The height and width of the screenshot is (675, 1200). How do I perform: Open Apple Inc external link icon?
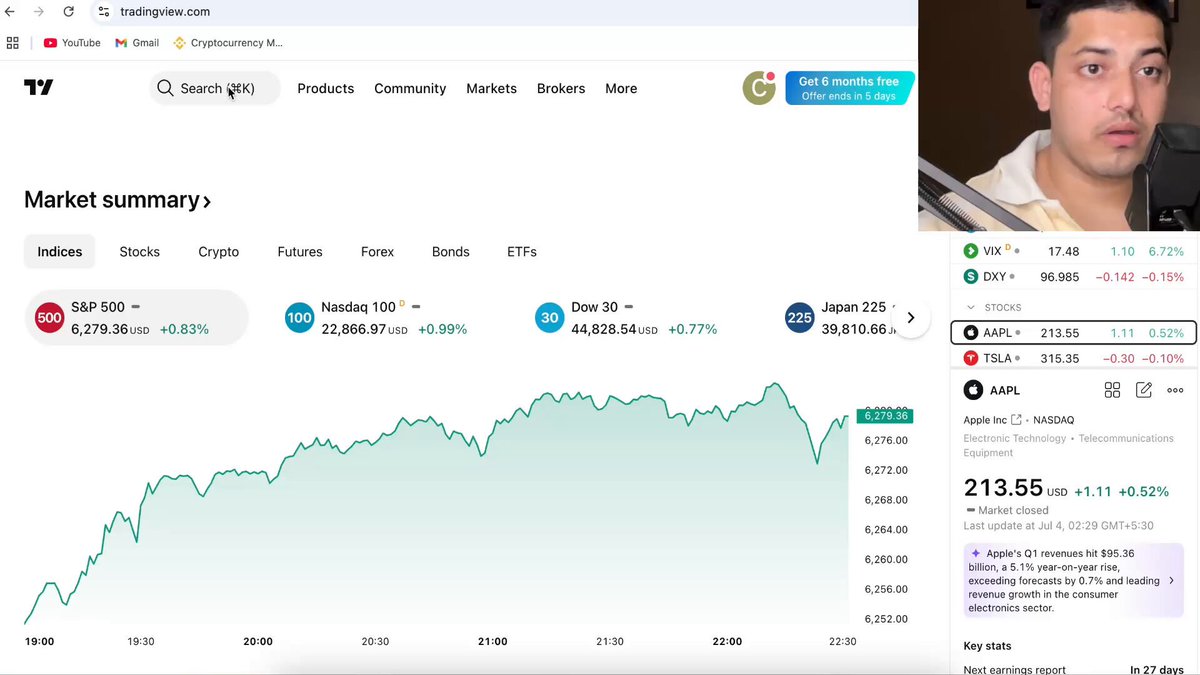[x=1016, y=420]
